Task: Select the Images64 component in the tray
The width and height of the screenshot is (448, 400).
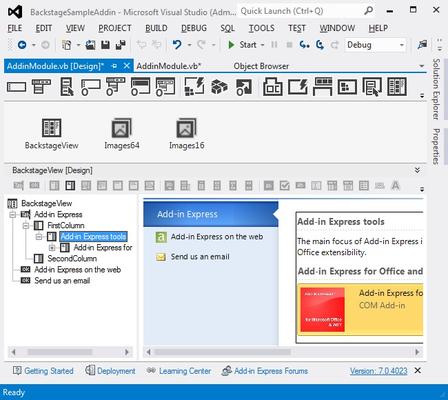Action: coord(122,134)
